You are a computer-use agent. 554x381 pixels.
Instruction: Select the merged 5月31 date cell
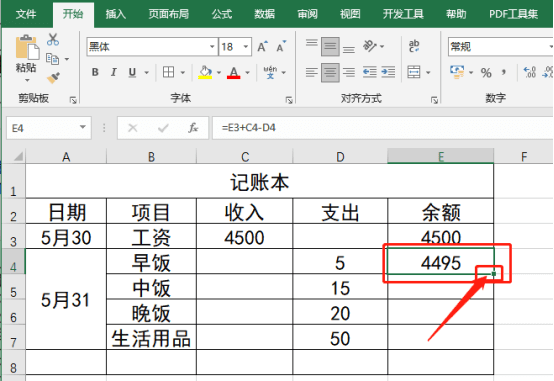66,299
